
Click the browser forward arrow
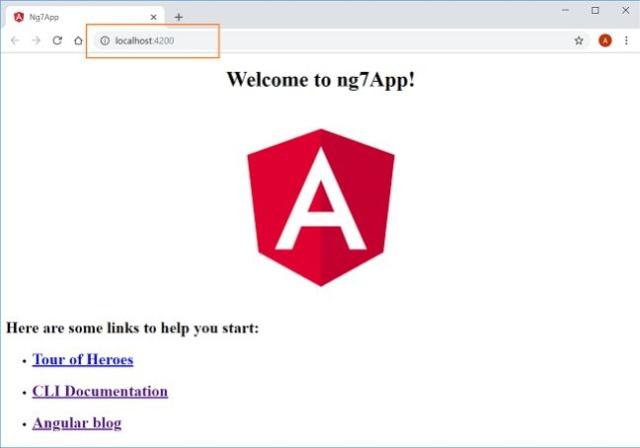36,40
